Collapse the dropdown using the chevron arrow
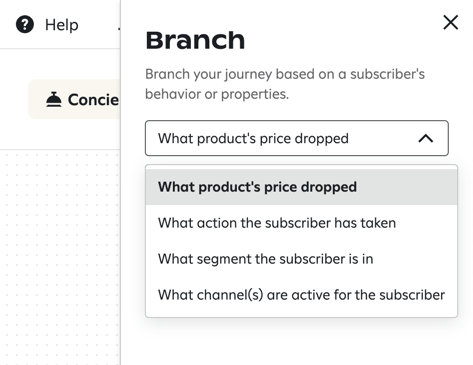This screenshot has height=365, width=473. coord(426,138)
